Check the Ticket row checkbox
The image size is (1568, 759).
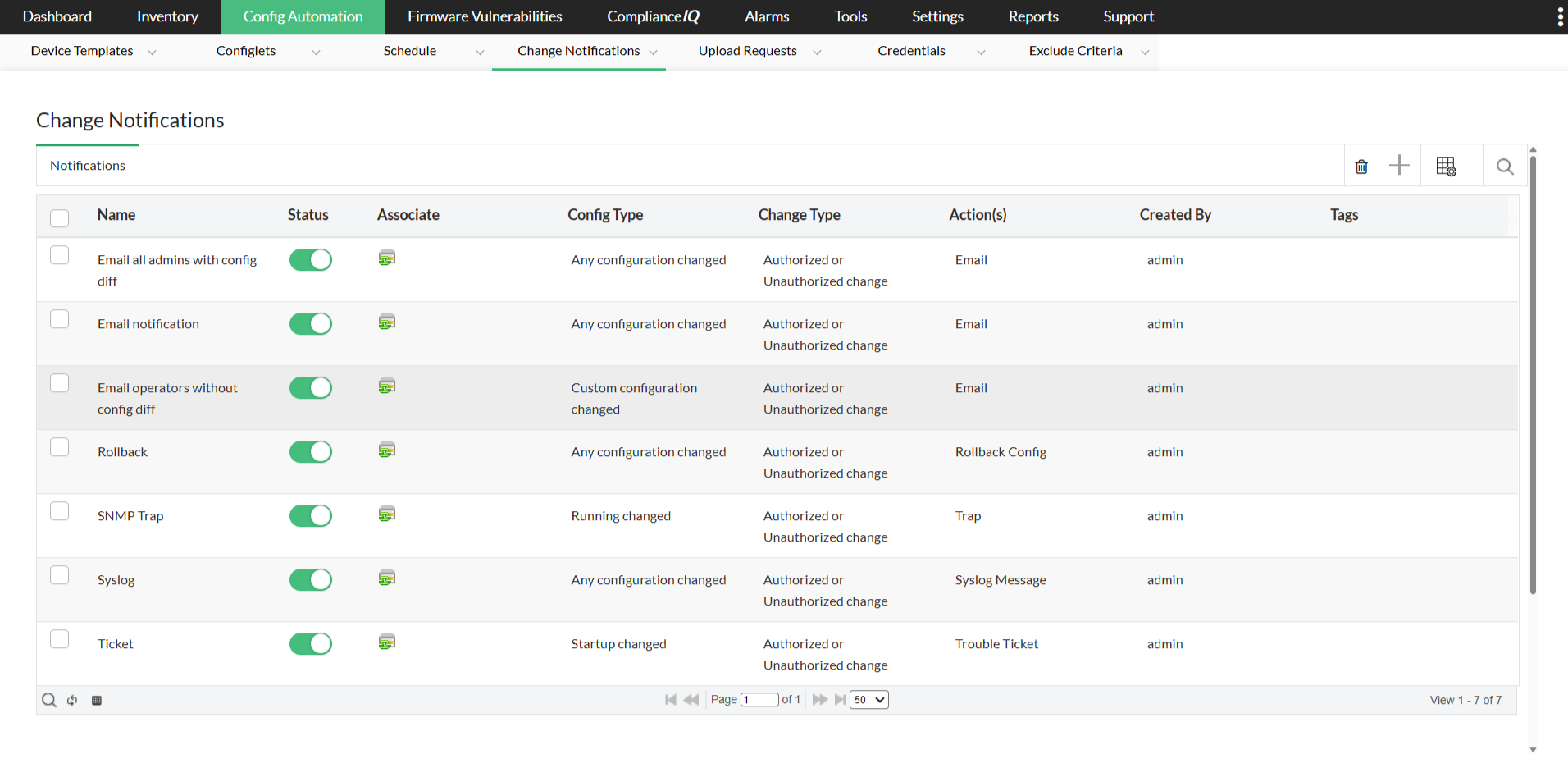[60, 639]
